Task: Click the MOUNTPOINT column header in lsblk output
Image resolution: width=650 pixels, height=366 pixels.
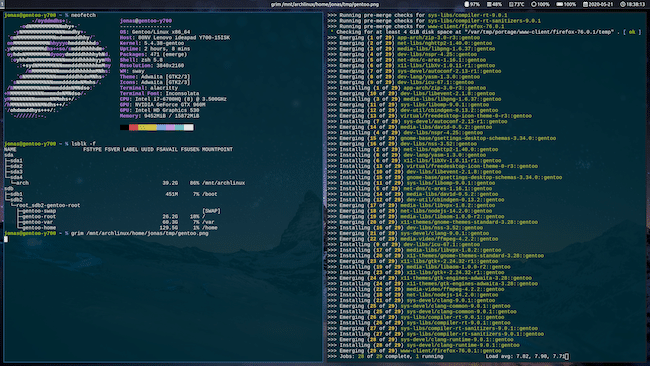Action: [x=217, y=149]
